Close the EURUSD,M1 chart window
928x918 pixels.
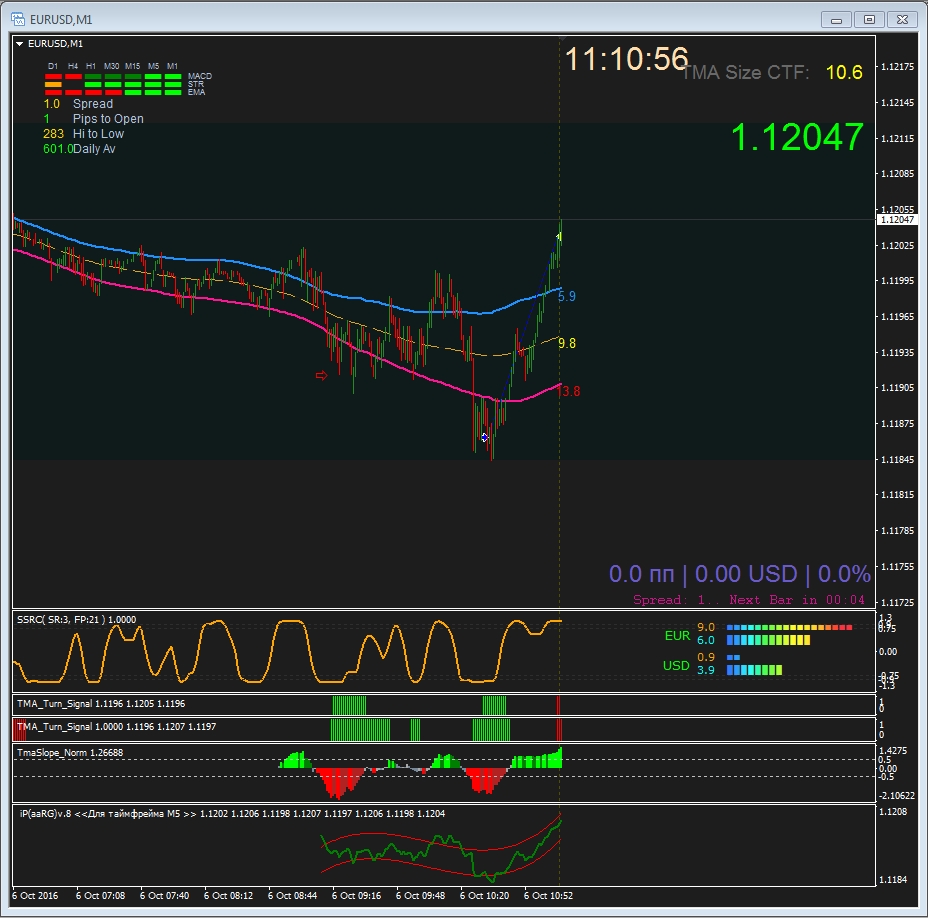click(902, 20)
